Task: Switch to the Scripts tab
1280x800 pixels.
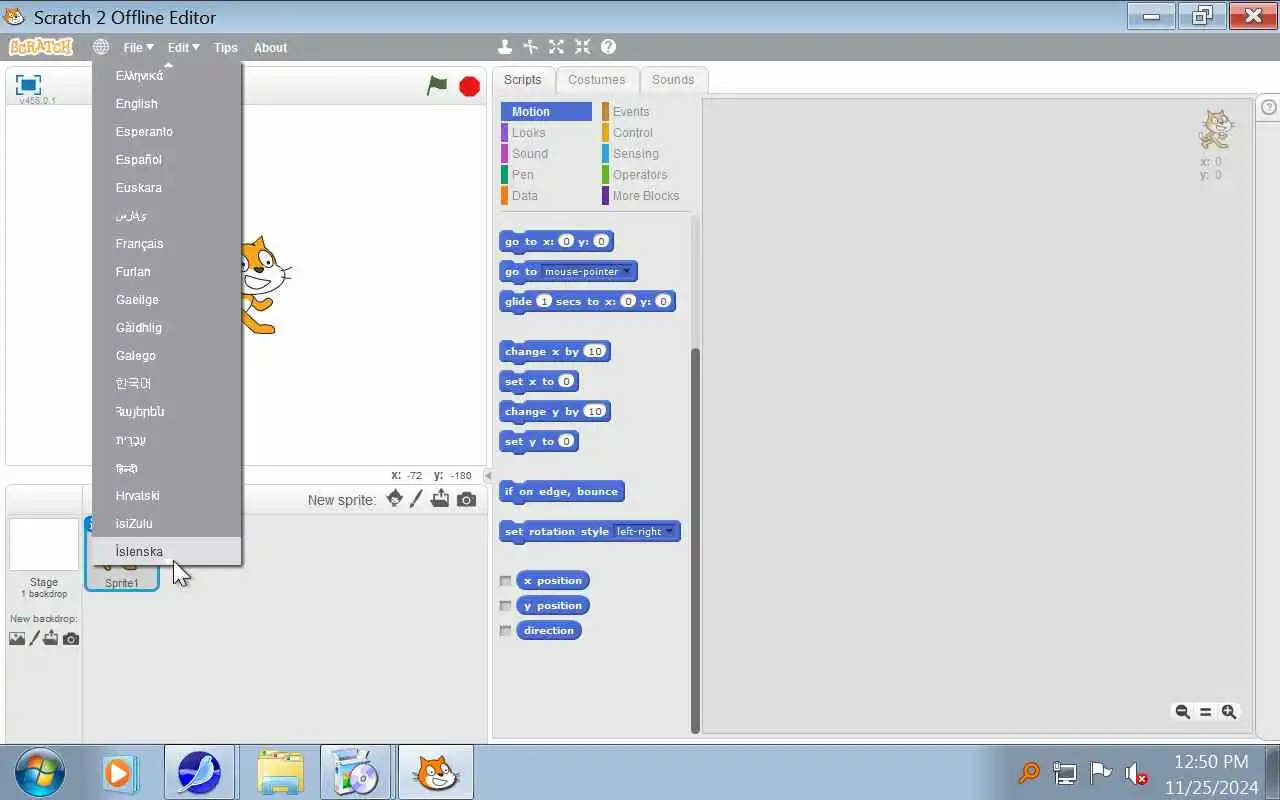Action: (x=522, y=80)
